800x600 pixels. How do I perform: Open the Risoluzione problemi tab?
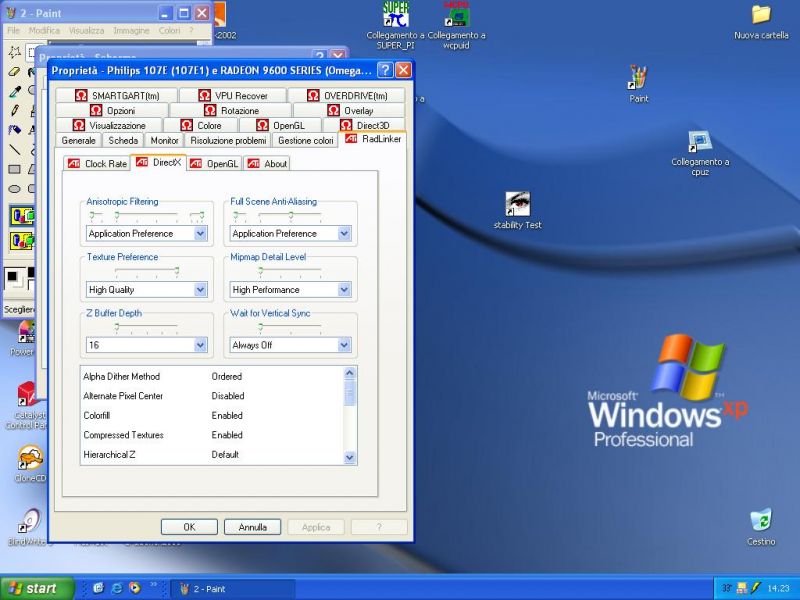(228, 140)
